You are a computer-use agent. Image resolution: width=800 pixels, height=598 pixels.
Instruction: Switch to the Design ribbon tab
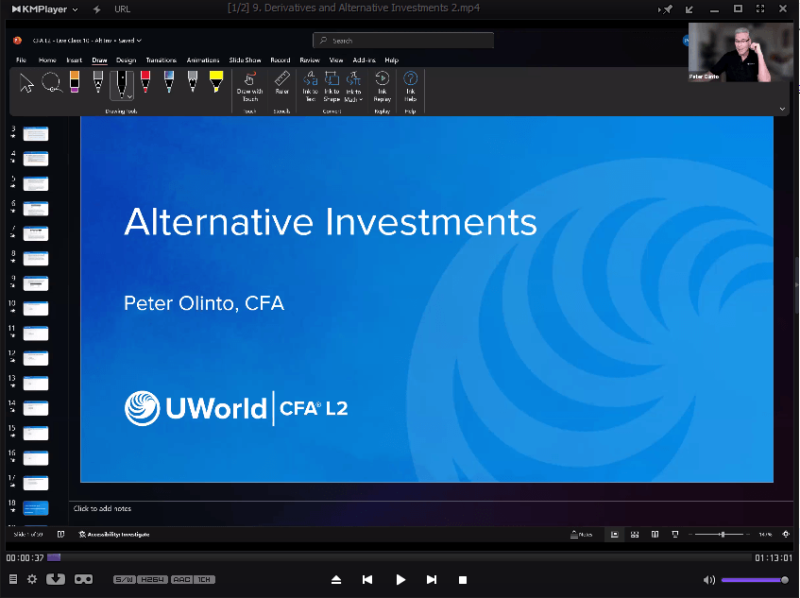pyautogui.click(x=126, y=60)
